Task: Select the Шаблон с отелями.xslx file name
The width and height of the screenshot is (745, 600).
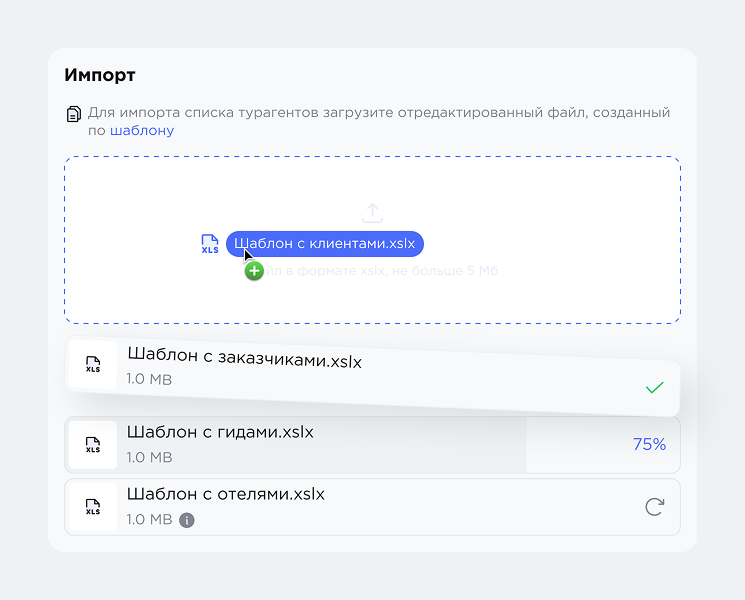Action: (x=225, y=494)
